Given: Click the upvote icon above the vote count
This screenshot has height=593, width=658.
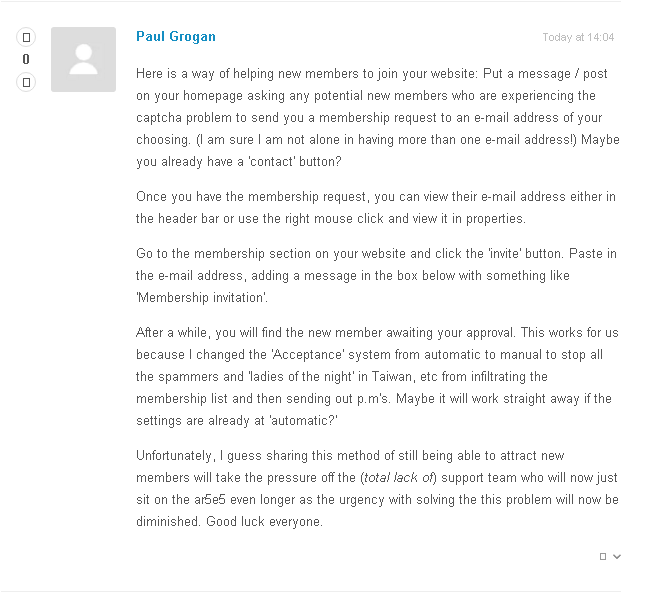Looking at the screenshot, I should [26, 37].
